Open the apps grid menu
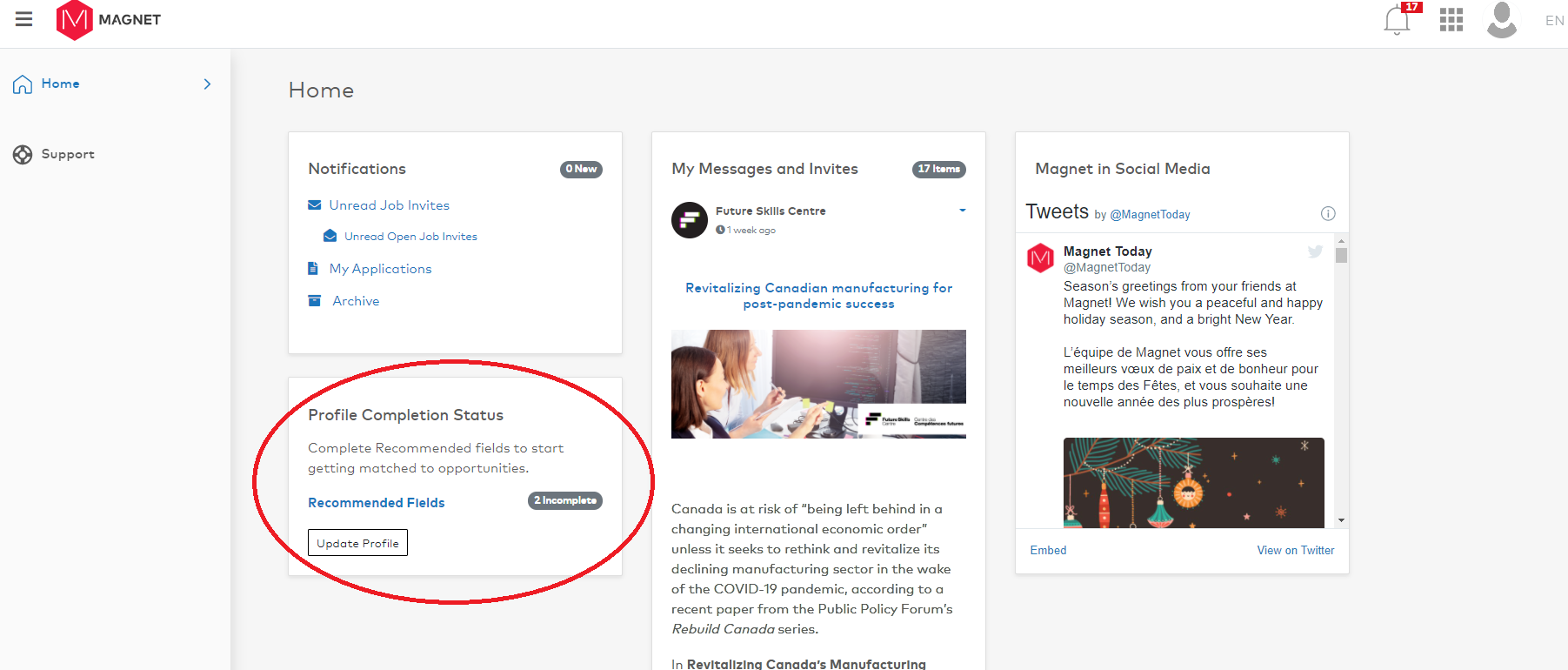 (1451, 20)
